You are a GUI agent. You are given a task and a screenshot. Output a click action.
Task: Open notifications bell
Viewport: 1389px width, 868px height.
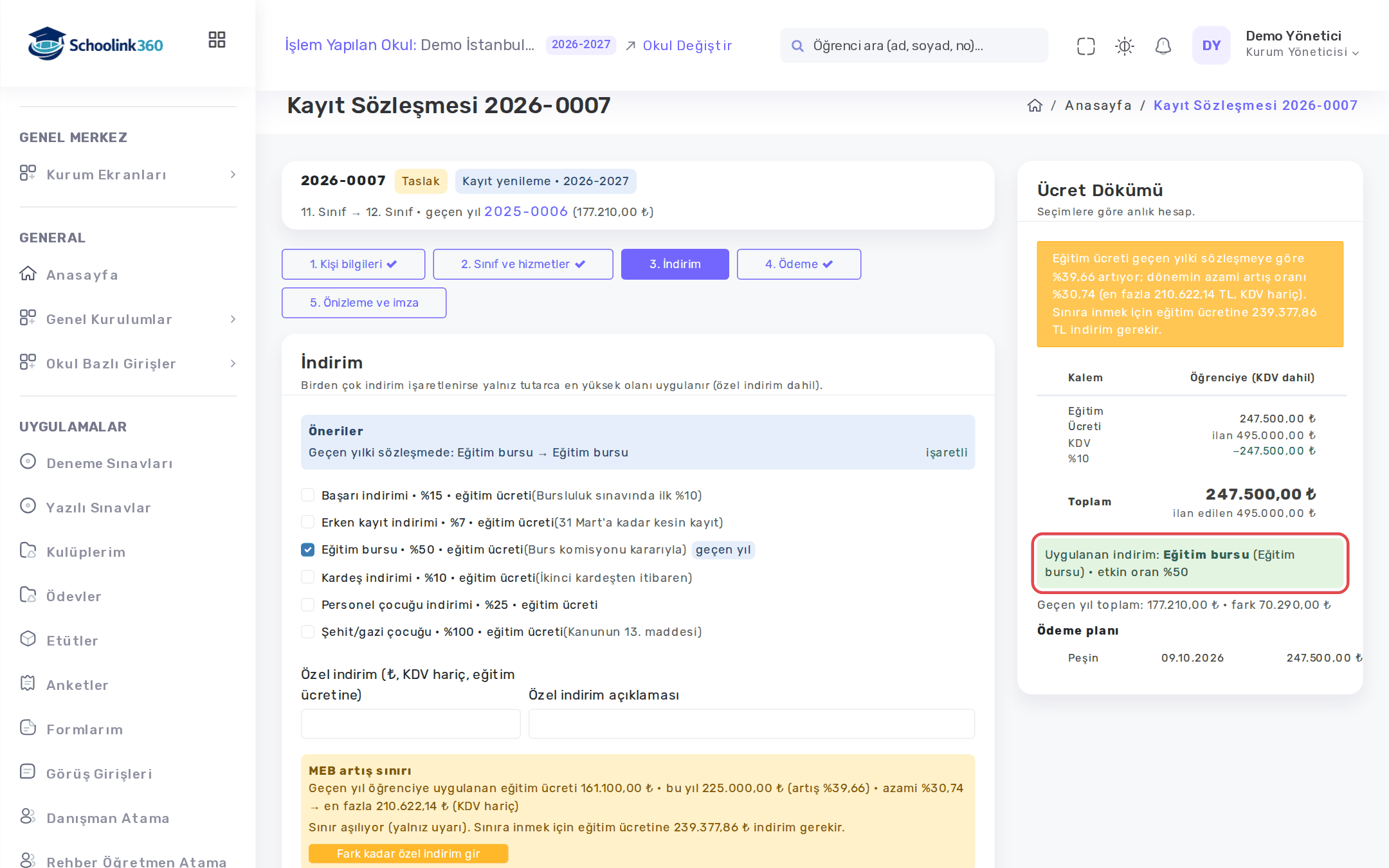pyautogui.click(x=1163, y=46)
